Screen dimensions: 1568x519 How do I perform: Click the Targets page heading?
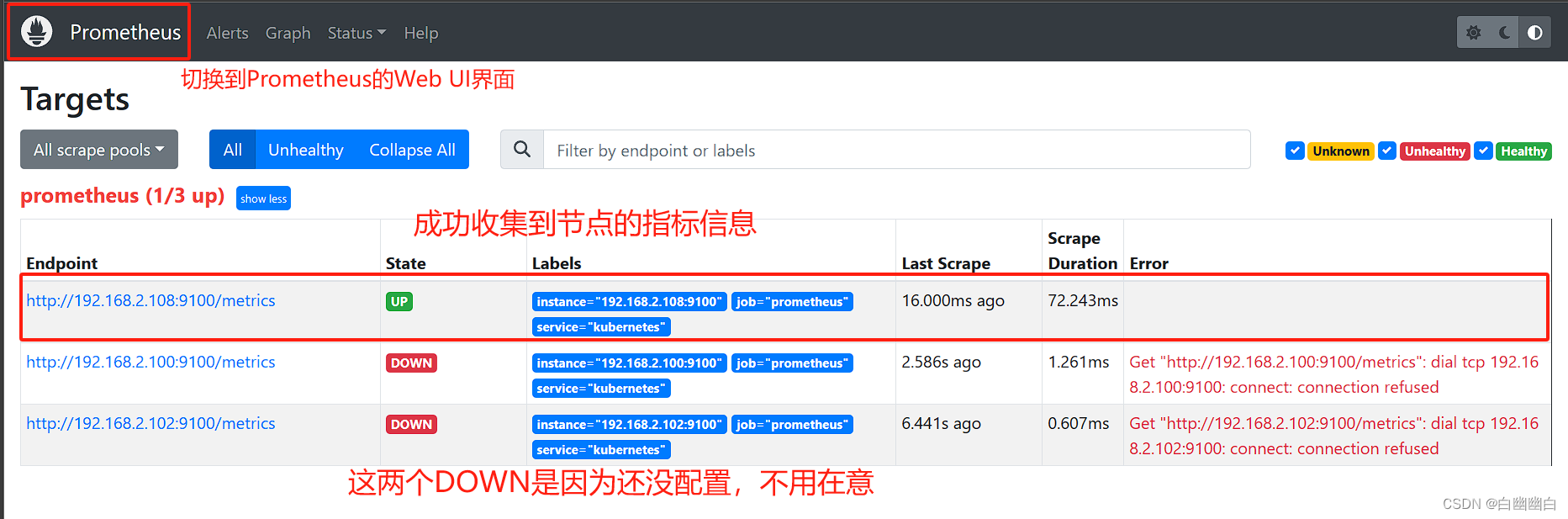[75, 99]
